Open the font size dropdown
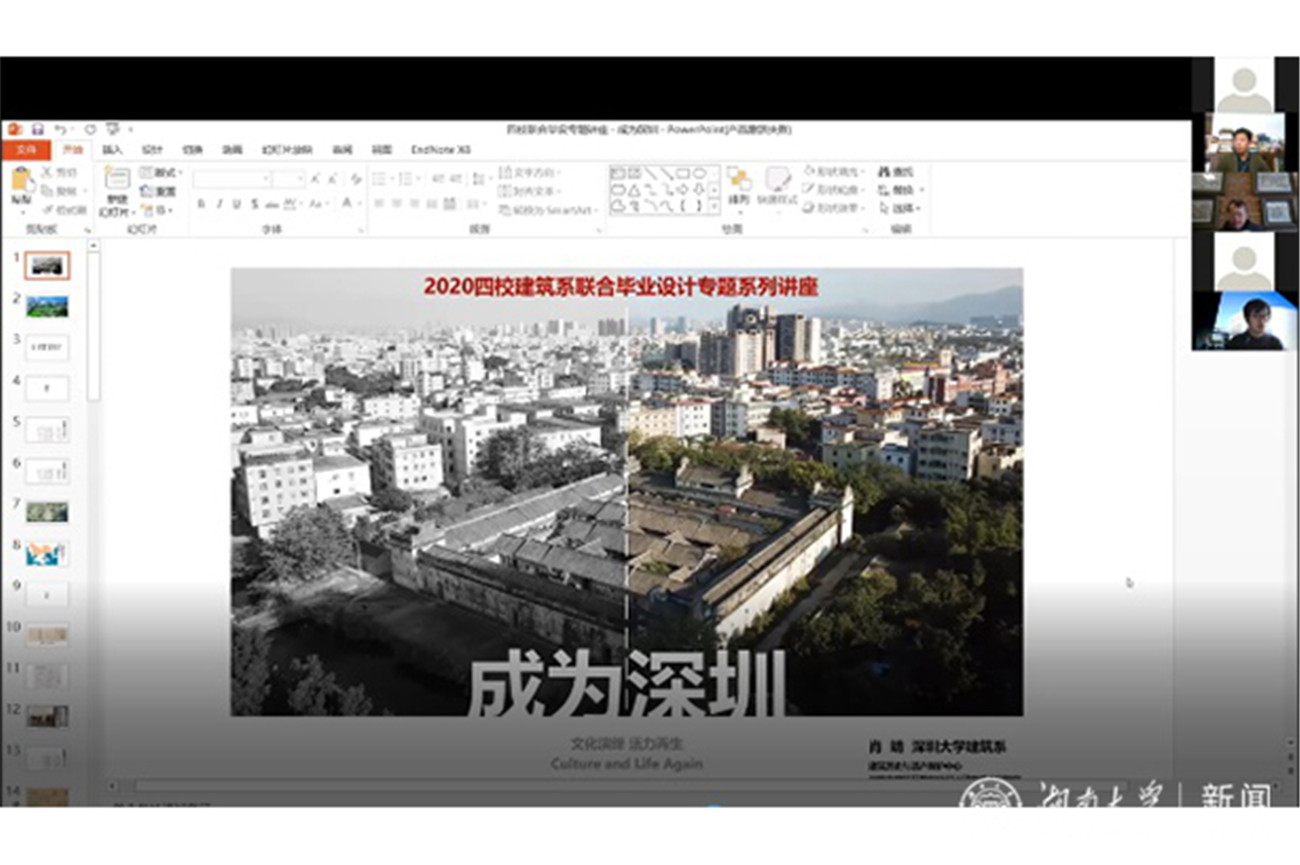This screenshot has height=865, width=1300. pyautogui.click(x=289, y=179)
